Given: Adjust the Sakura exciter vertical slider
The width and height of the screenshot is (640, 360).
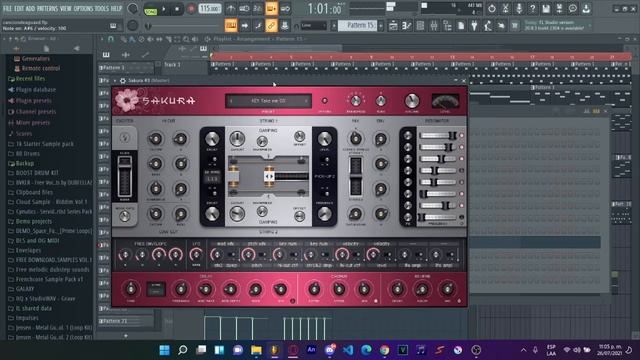Looking at the screenshot, I should [124, 176].
